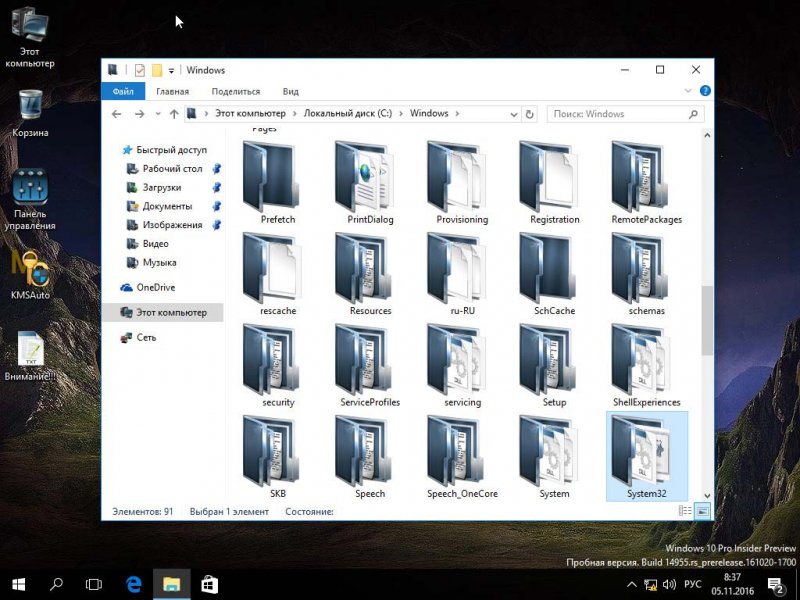This screenshot has height=600, width=800.
Task: Click the volume icon in system tray
Action: pyautogui.click(x=669, y=585)
